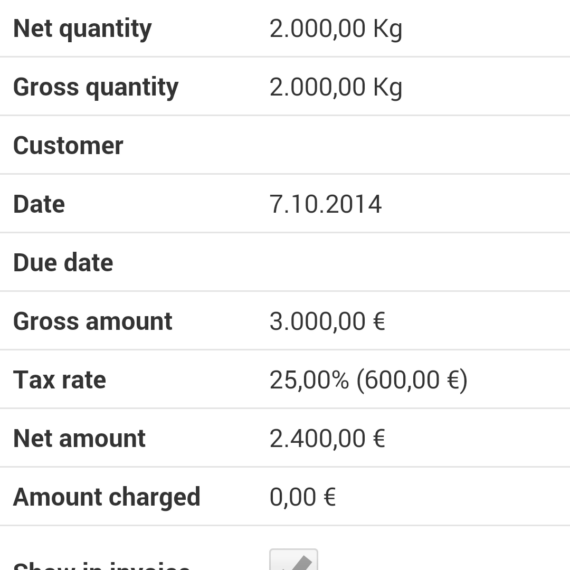Image resolution: width=570 pixels, height=570 pixels.
Task: Tap the Net amount value 2.400,00 €
Action: click(x=327, y=439)
